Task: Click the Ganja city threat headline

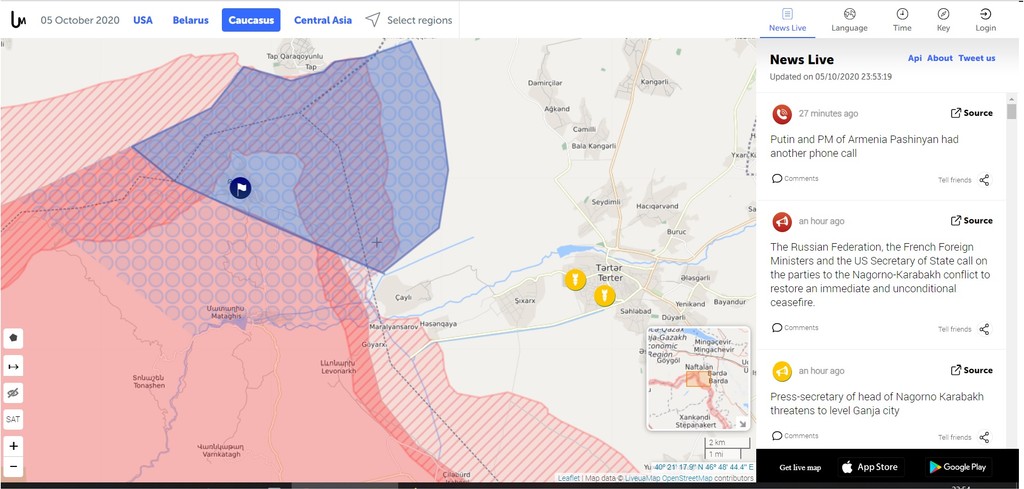Action: pos(876,403)
